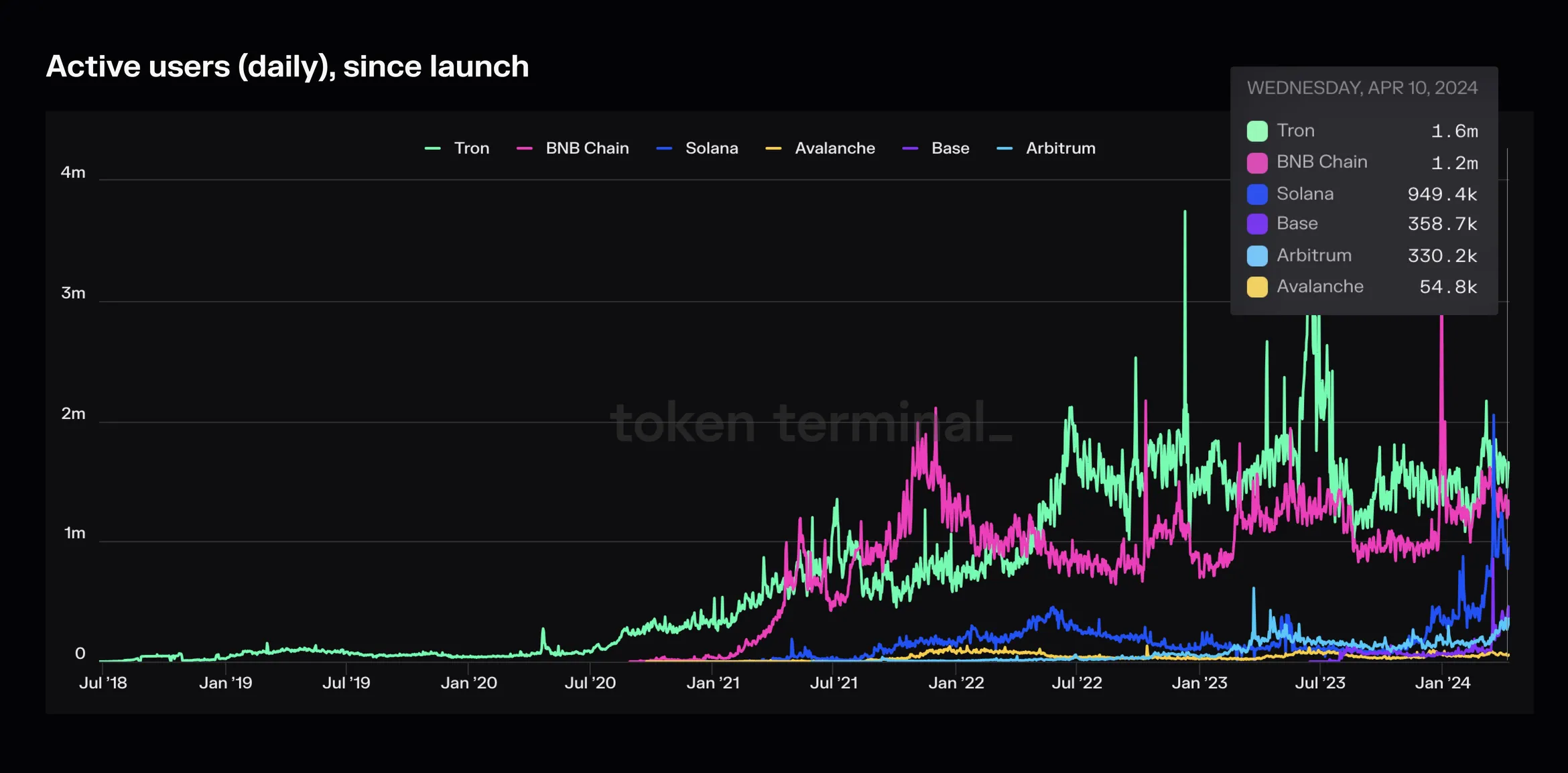Image resolution: width=1568 pixels, height=773 pixels.
Task: Click the '4m' y-axis label
Action: point(73,173)
